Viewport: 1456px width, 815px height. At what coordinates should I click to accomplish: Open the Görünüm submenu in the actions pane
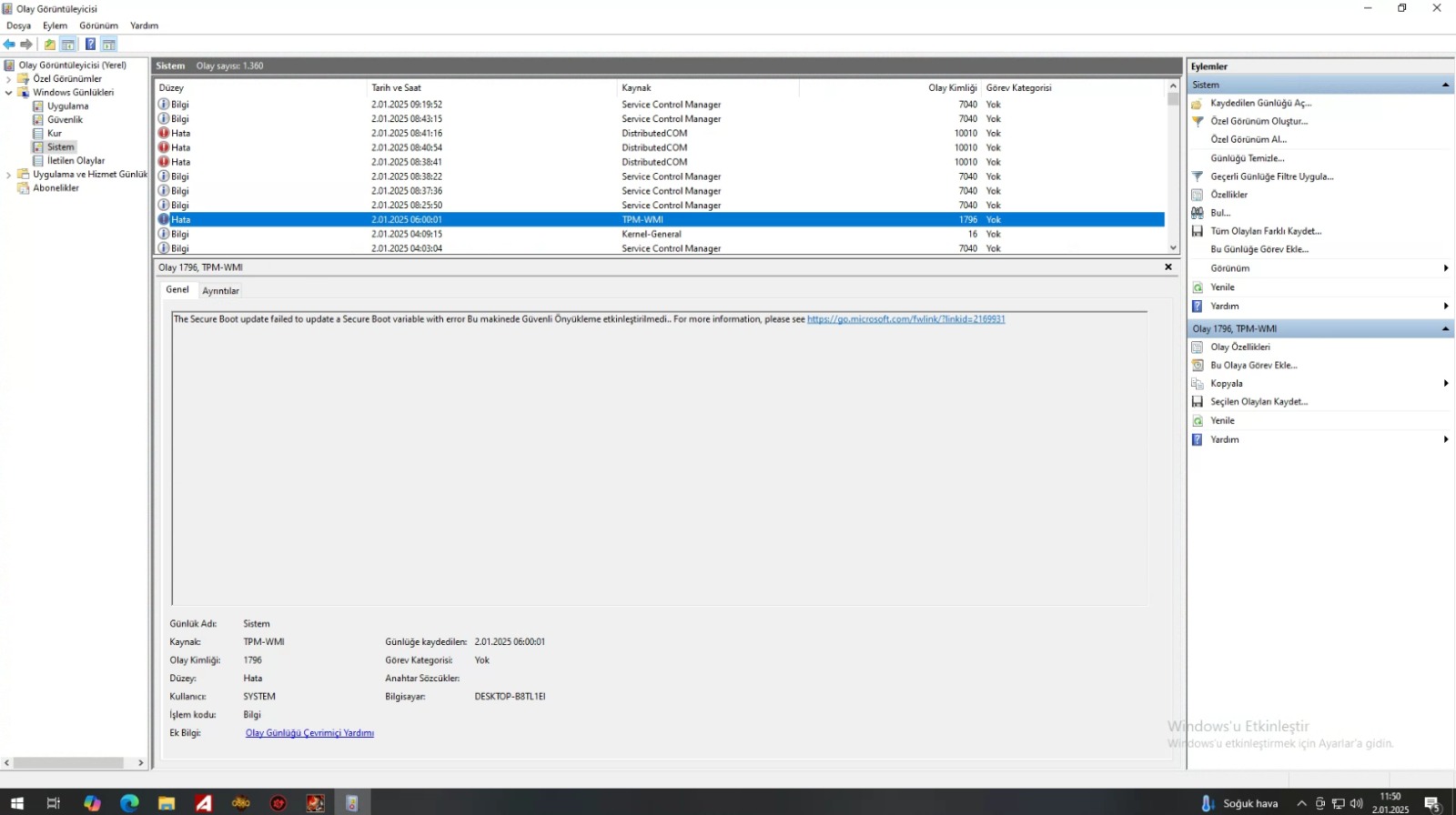point(1320,268)
